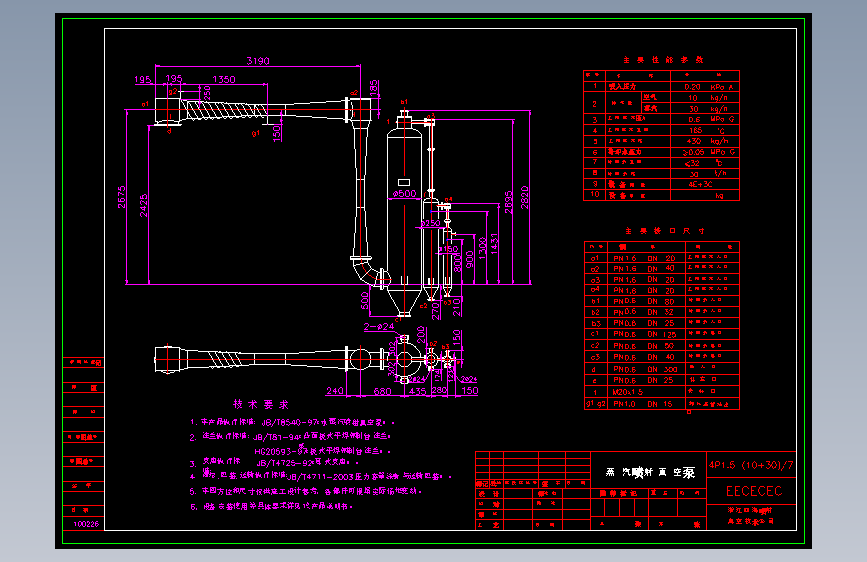Click the JB/T4711-2003 standard reference
Image resolution: width=867 pixels, height=562 pixels.
click(x=321, y=477)
